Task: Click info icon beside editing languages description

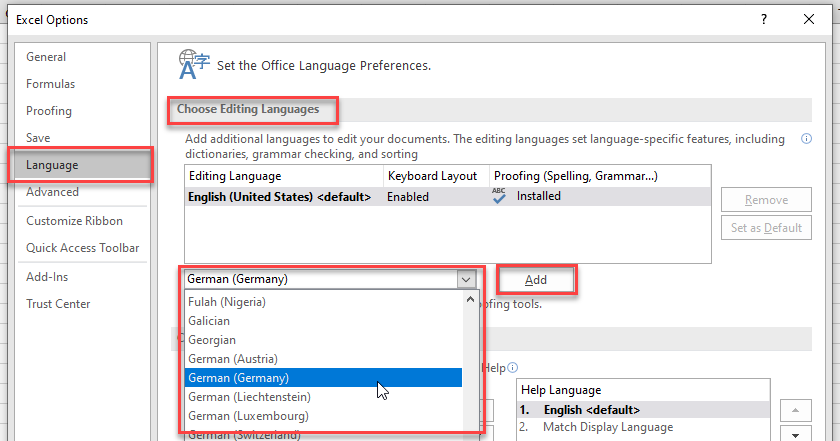Action: [x=806, y=139]
